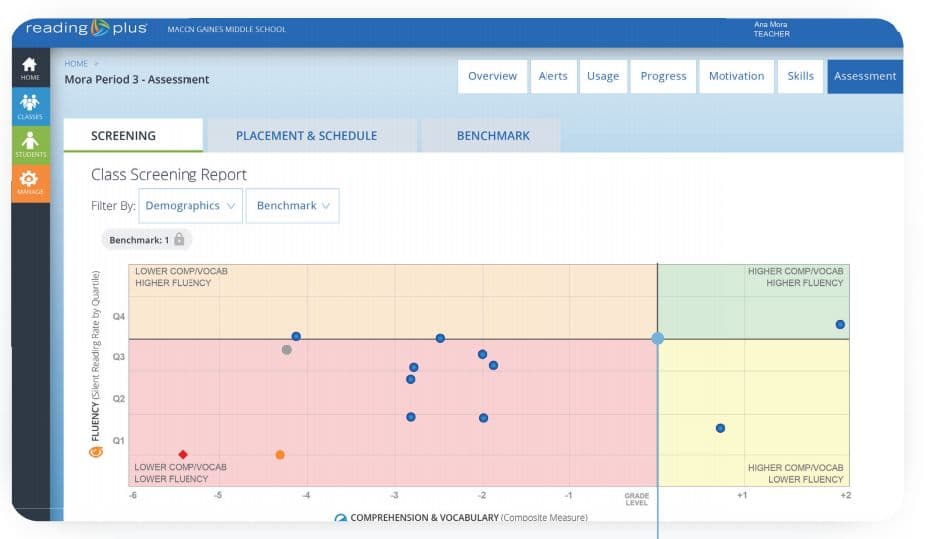Click the -6 axis label

click(133, 495)
